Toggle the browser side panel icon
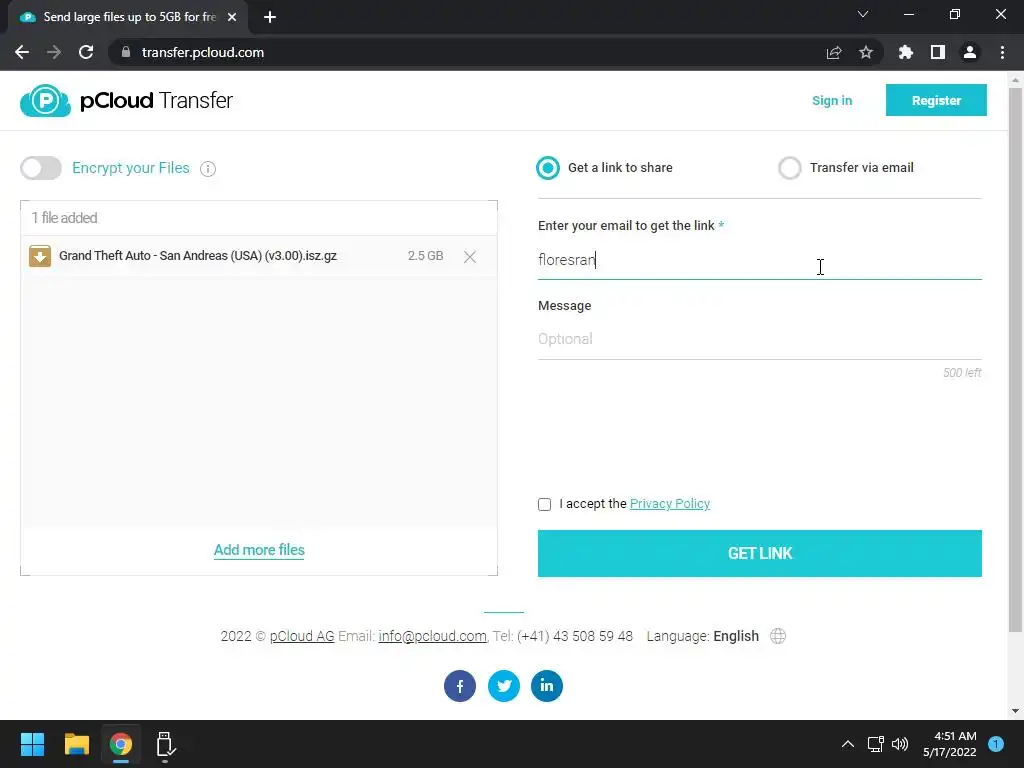 pyautogui.click(x=938, y=52)
